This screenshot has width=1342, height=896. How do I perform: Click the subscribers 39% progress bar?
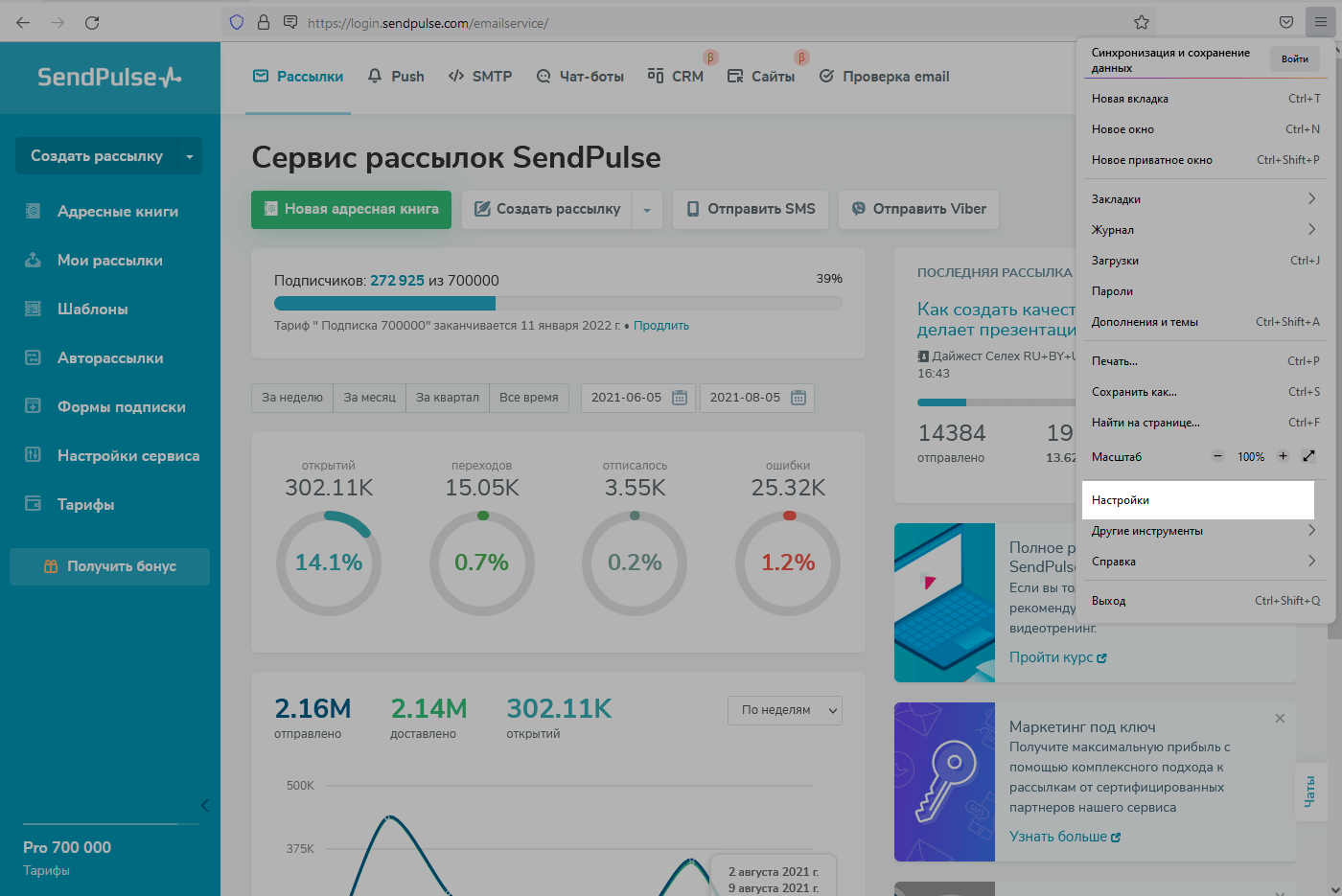pos(558,303)
